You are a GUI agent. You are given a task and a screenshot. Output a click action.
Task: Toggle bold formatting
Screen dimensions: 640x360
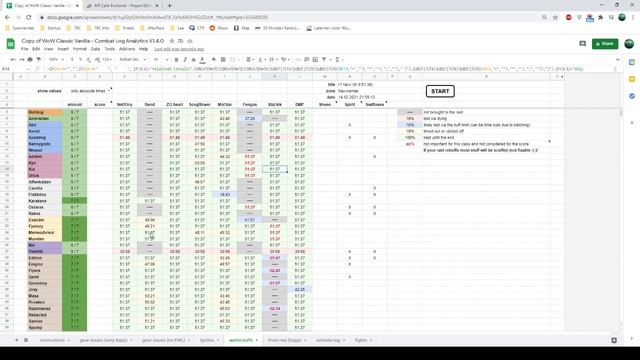(x=176, y=60)
